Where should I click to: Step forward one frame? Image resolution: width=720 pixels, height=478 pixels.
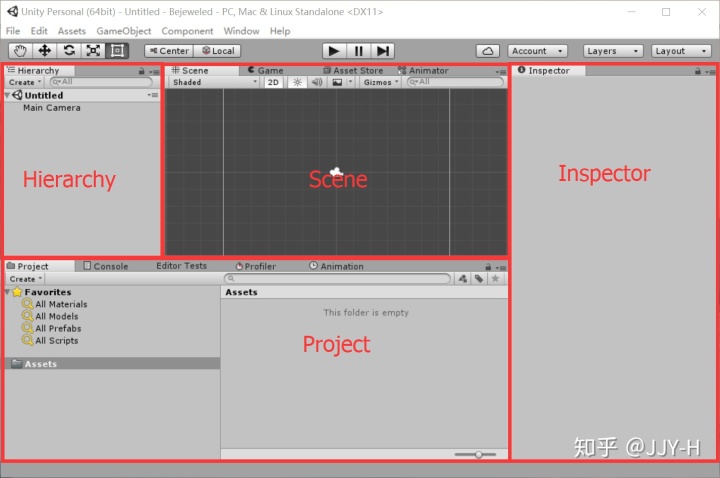(x=382, y=51)
